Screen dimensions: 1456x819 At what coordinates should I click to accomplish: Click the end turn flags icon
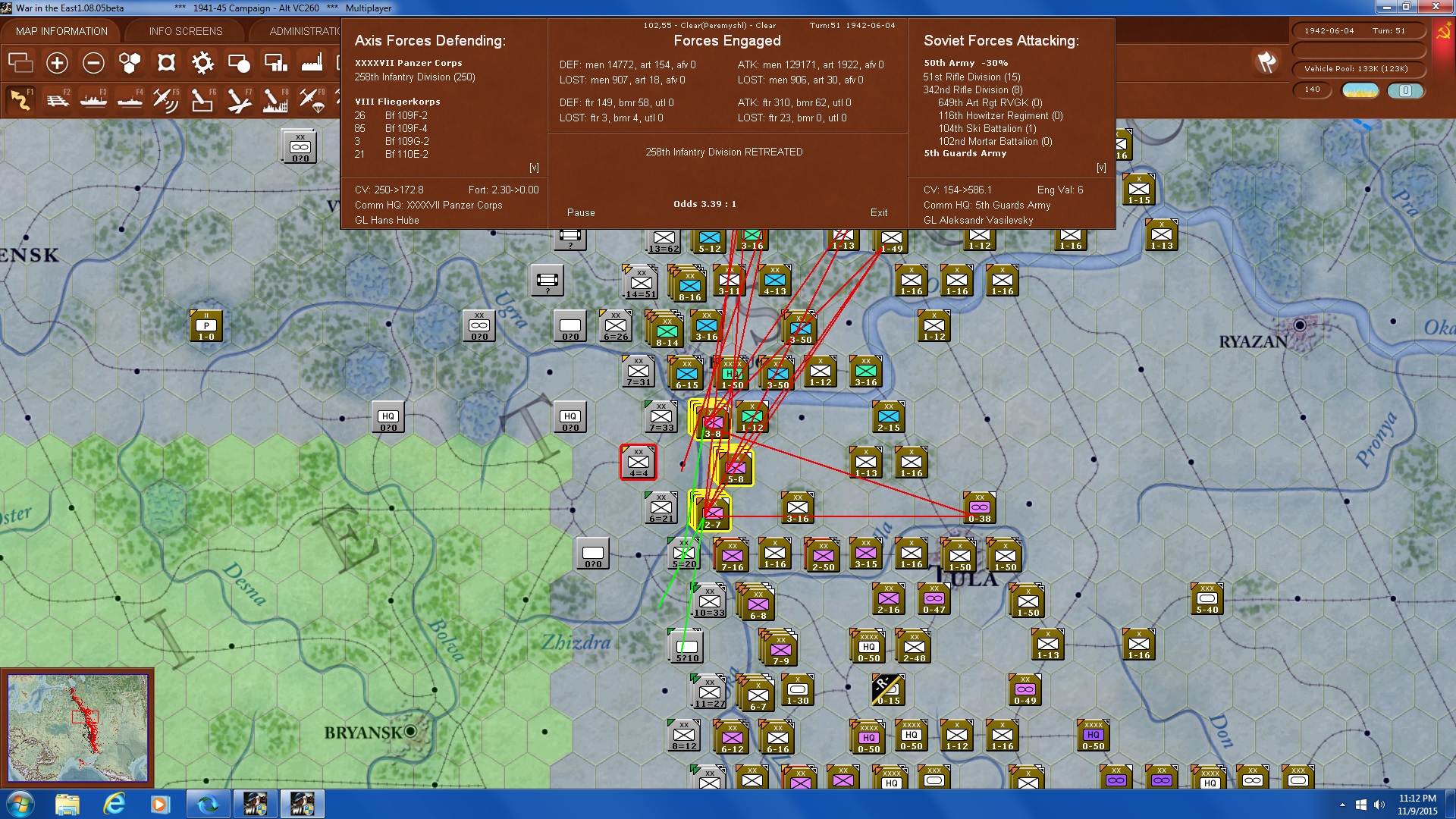click(x=1267, y=62)
